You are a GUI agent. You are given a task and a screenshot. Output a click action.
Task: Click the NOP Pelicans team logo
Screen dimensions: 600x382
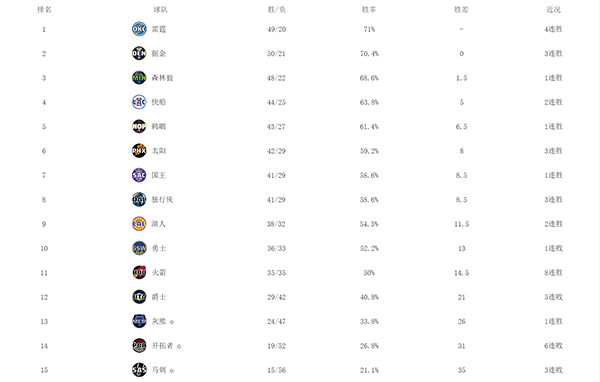click(x=139, y=126)
